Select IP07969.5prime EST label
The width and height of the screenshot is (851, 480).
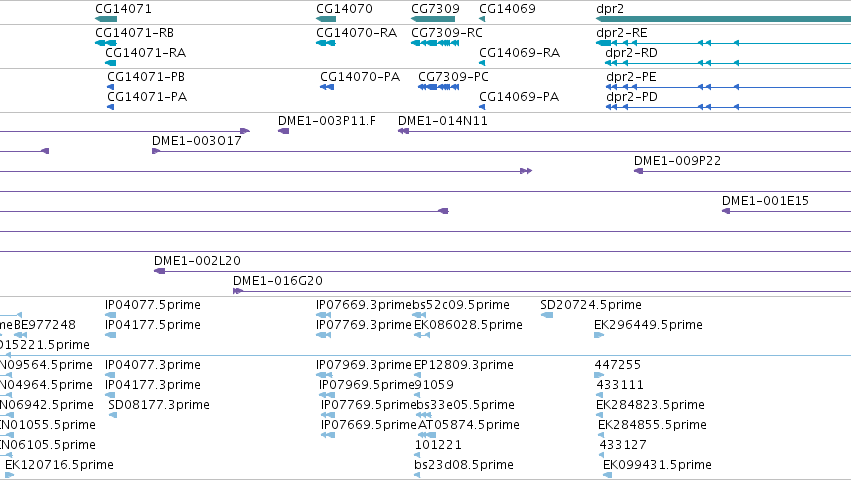(367, 385)
